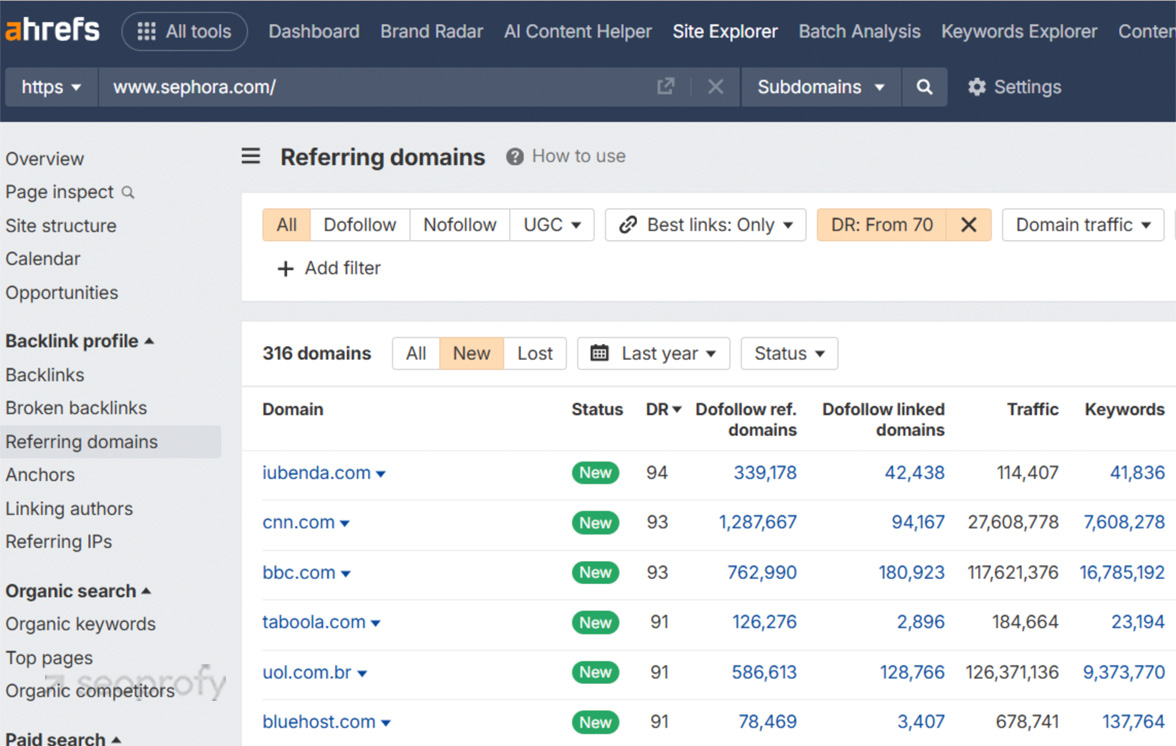
Task: Expand iubenda.com domain dropdown
Action: (x=381, y=474)
